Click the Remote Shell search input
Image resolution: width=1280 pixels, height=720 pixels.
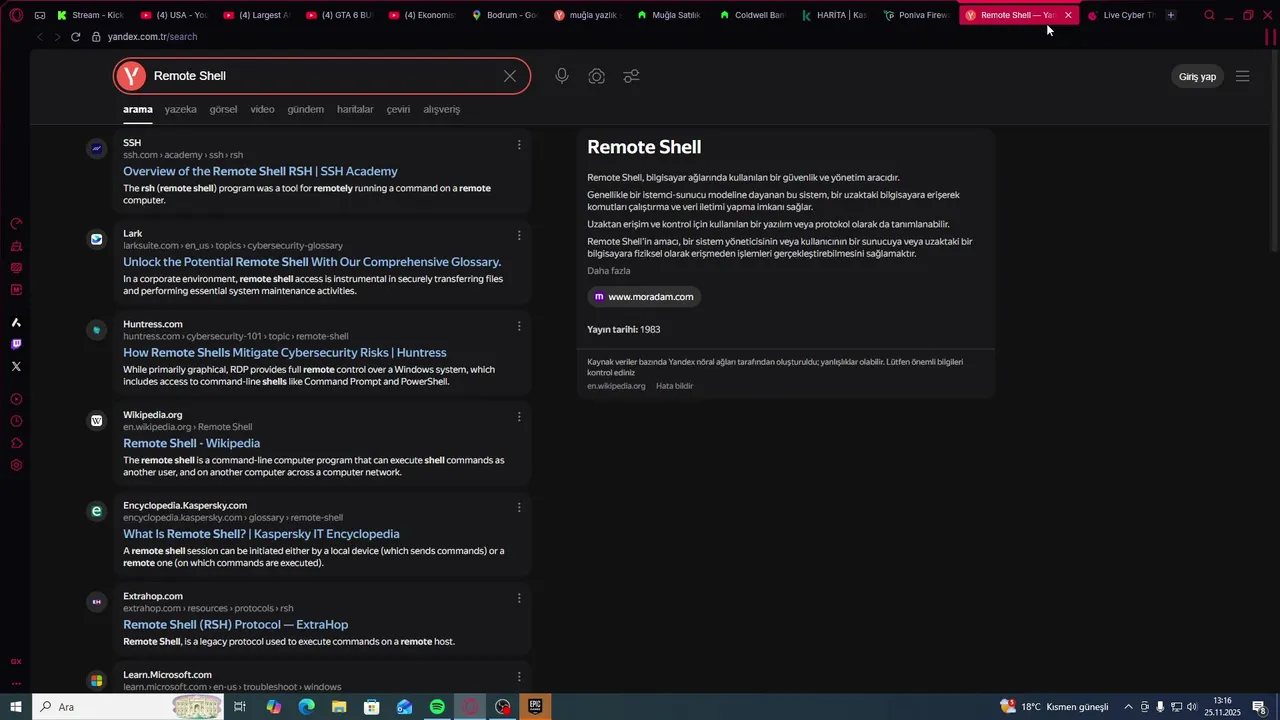pos(320,76)
